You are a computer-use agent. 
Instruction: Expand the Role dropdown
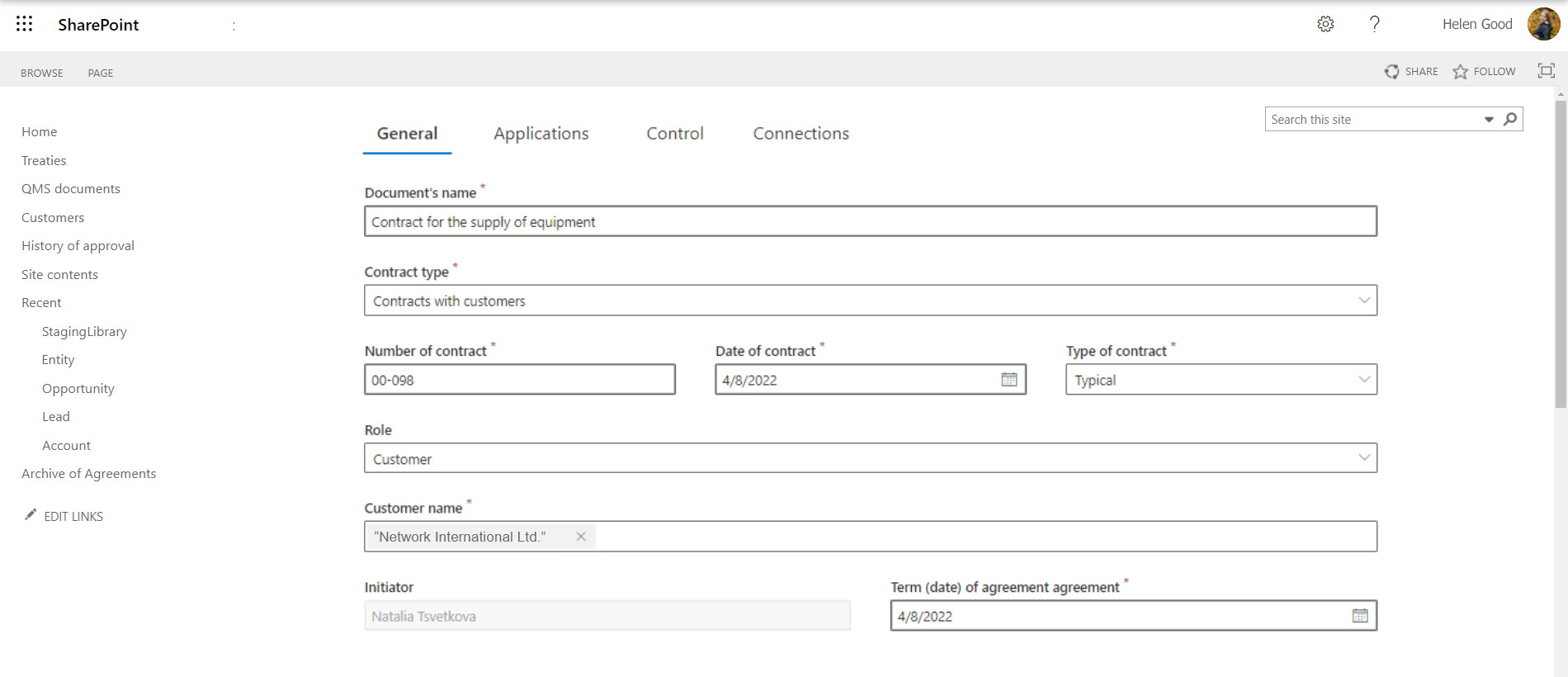(x=1363, y=458)
